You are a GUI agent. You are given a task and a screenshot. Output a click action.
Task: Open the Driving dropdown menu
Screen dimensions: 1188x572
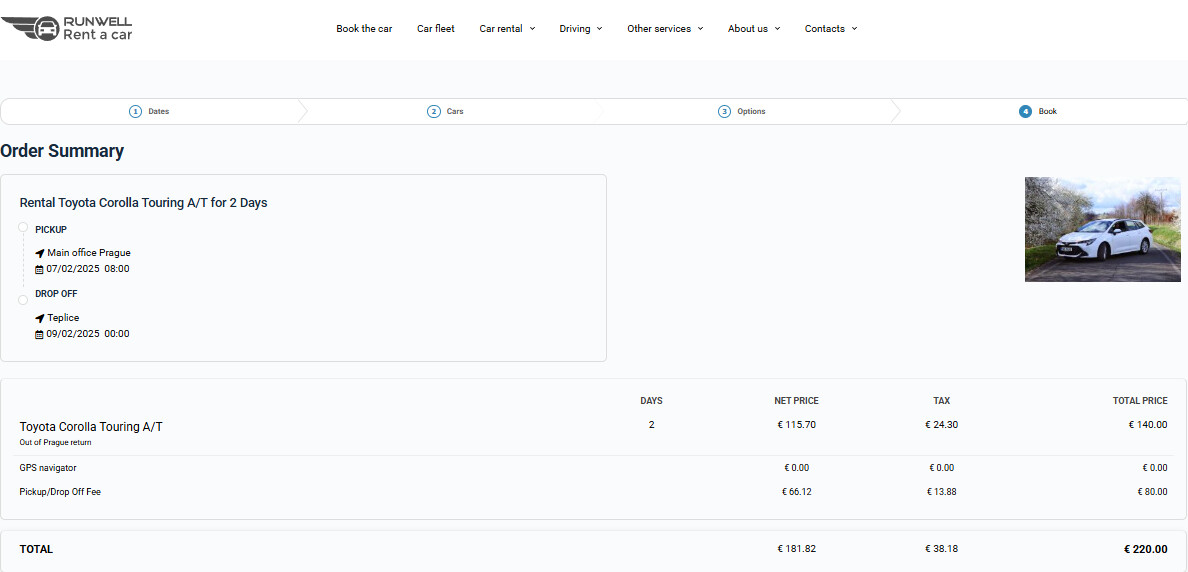click(580, 29)
